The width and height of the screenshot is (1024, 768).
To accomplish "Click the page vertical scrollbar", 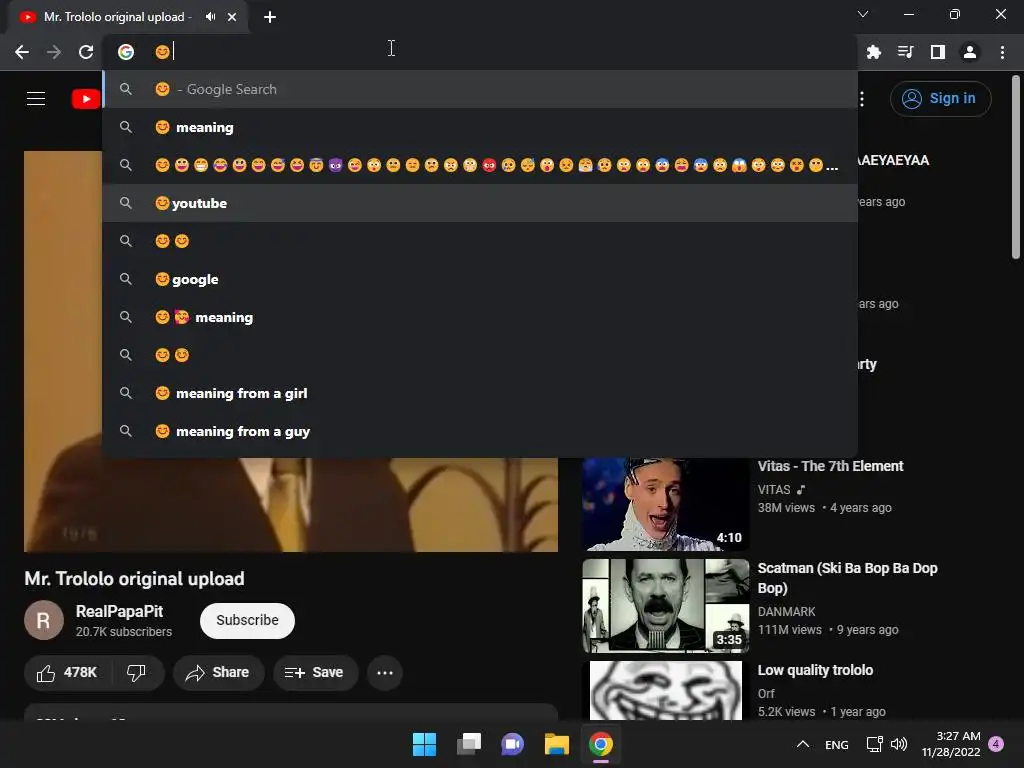I will 1016,168.
